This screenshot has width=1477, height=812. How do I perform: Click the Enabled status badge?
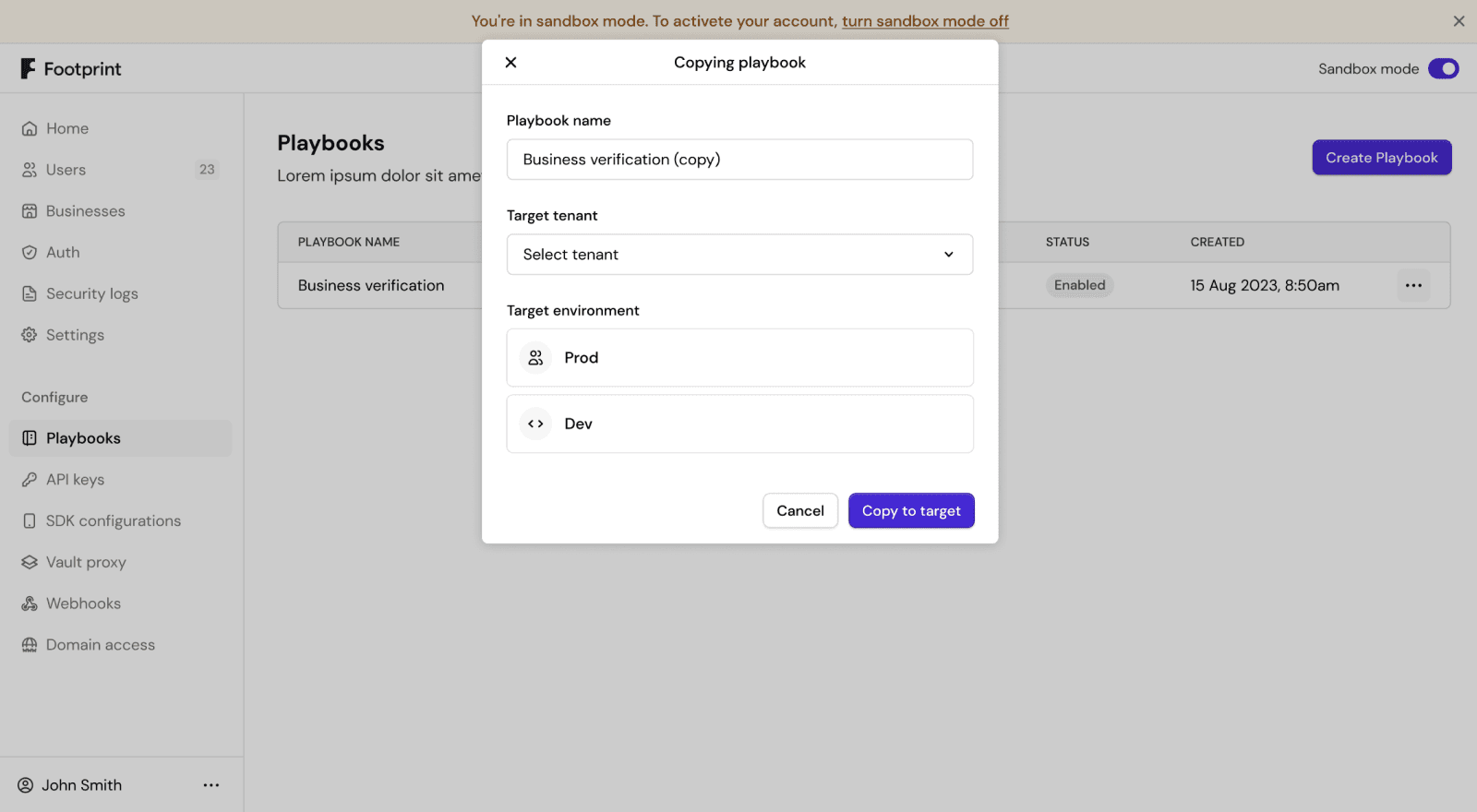(1079, 285)
